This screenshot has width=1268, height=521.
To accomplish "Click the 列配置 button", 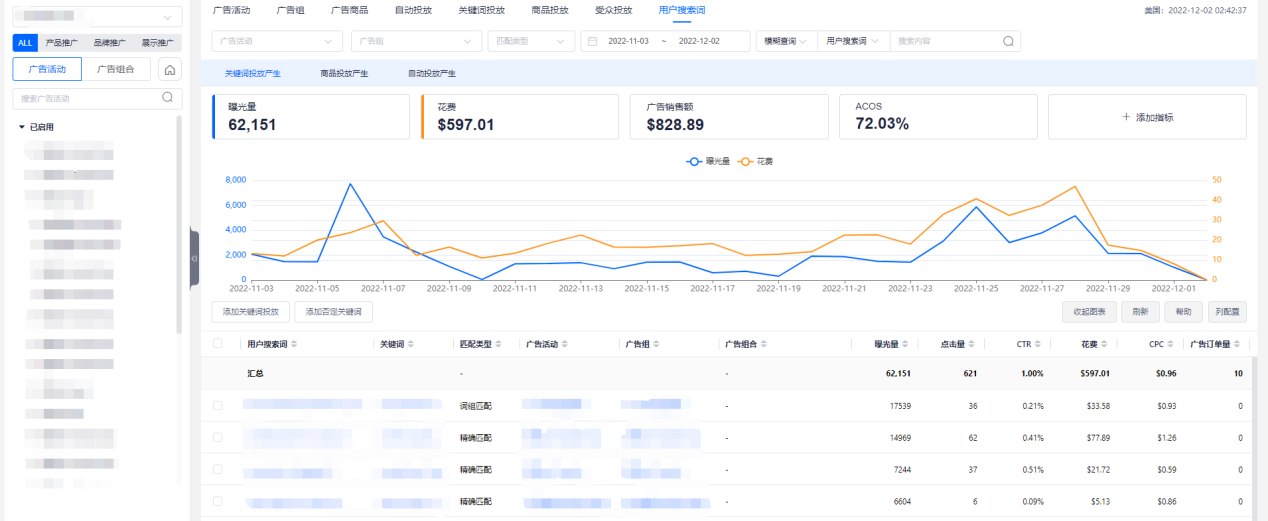I will (x=1227, y=312).
